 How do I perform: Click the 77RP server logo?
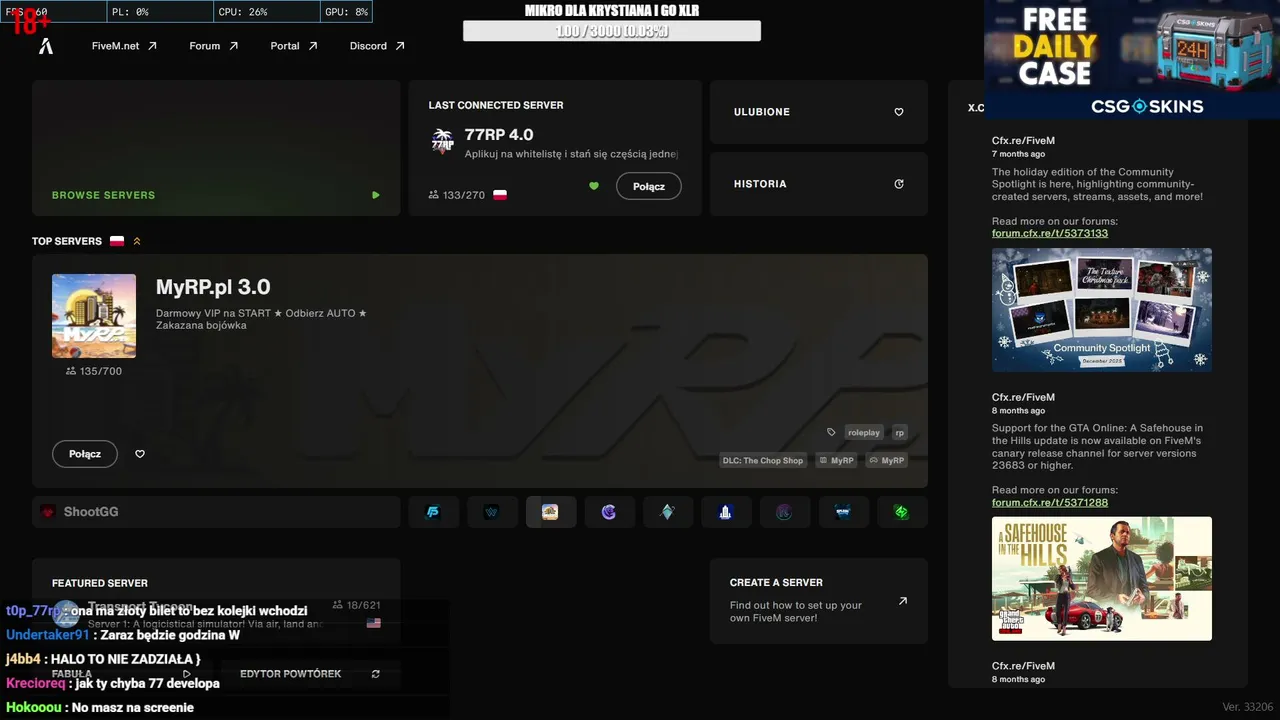click(442, 140)
